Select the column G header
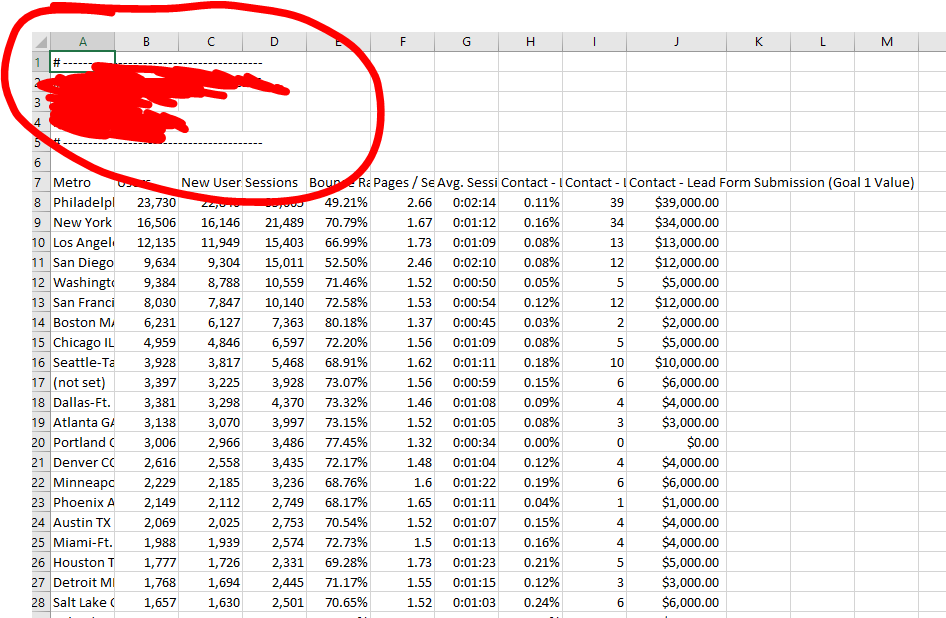The image size is (946, 618). point(466,41)
